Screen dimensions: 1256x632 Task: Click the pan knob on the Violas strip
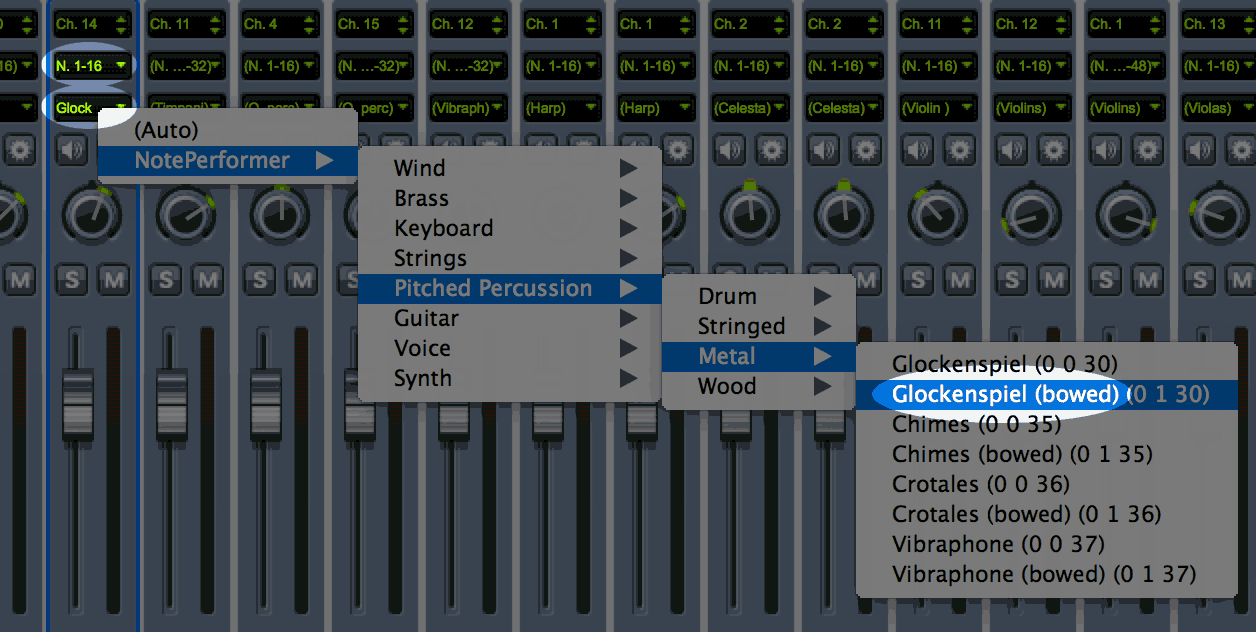[1220, 214]
